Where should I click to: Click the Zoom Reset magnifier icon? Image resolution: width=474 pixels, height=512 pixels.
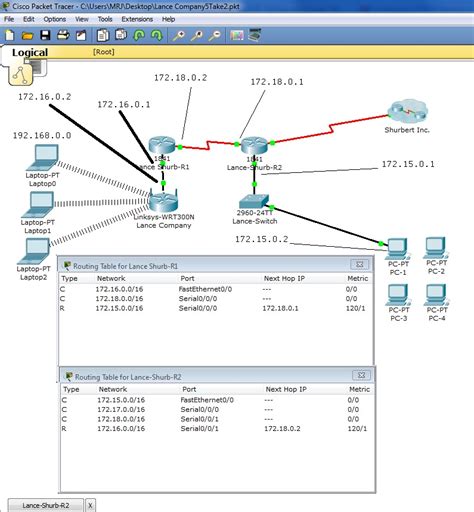coord(197,35)
